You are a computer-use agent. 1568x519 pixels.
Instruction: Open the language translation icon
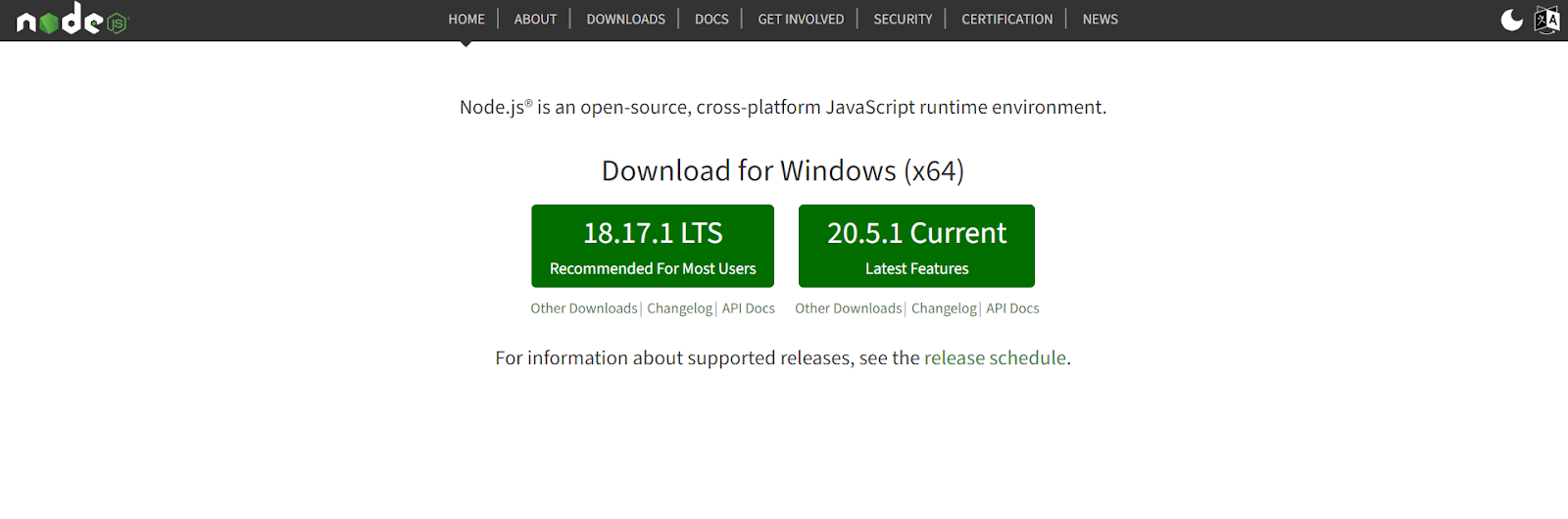click(1546, 20)
